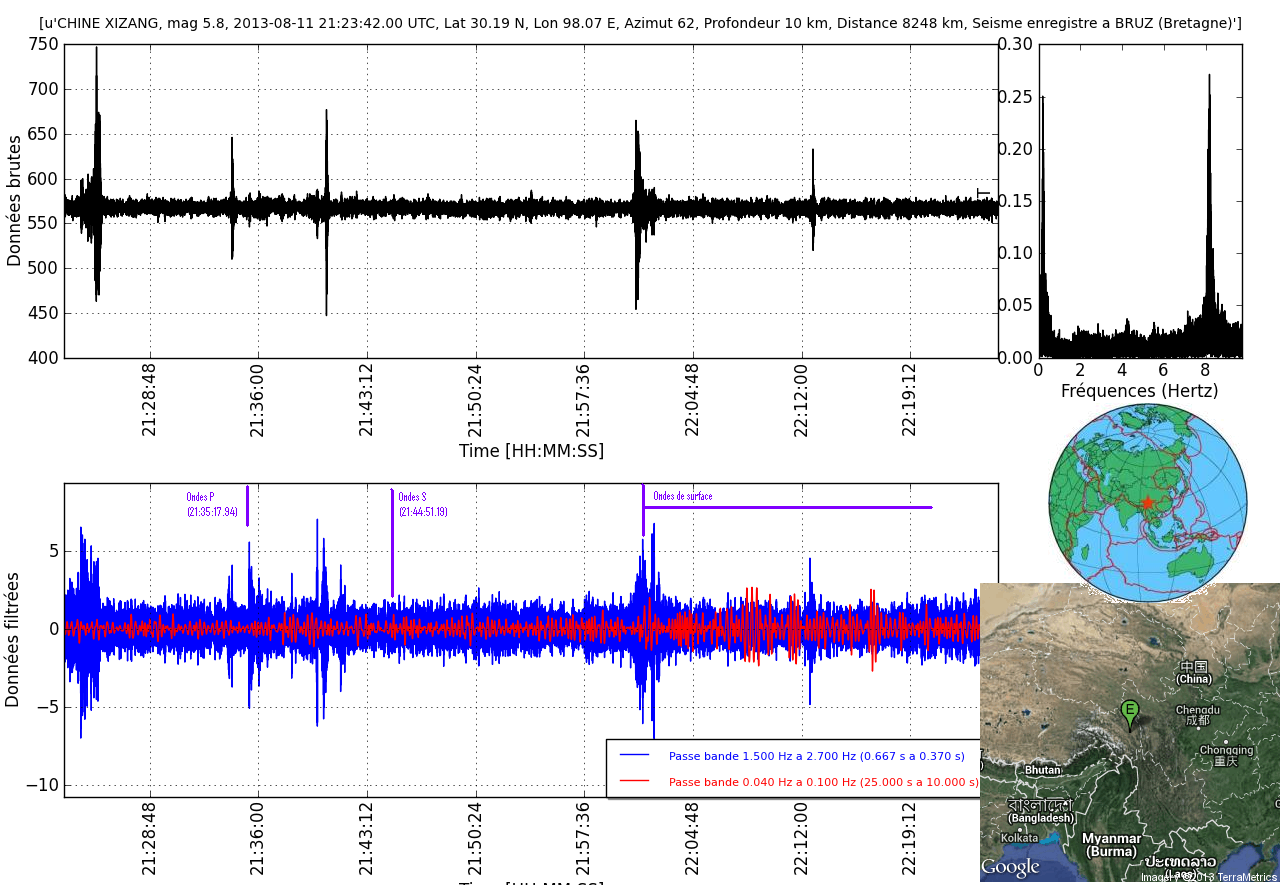Image resolution: width=1280 pixels, height=885 pixels.
Task: Click the red star on the globe
Action: [1148, 502]
